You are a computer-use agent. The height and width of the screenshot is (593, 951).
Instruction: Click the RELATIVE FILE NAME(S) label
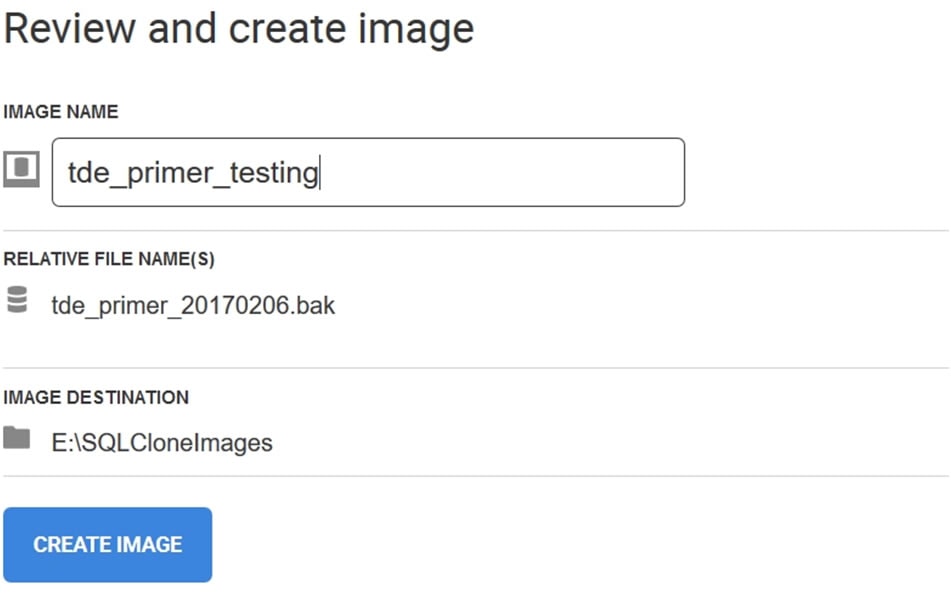click(109, 259)
